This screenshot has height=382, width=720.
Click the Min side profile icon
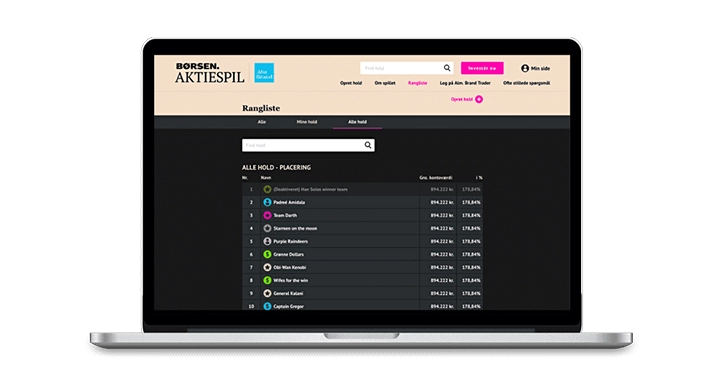coord(525,68)
